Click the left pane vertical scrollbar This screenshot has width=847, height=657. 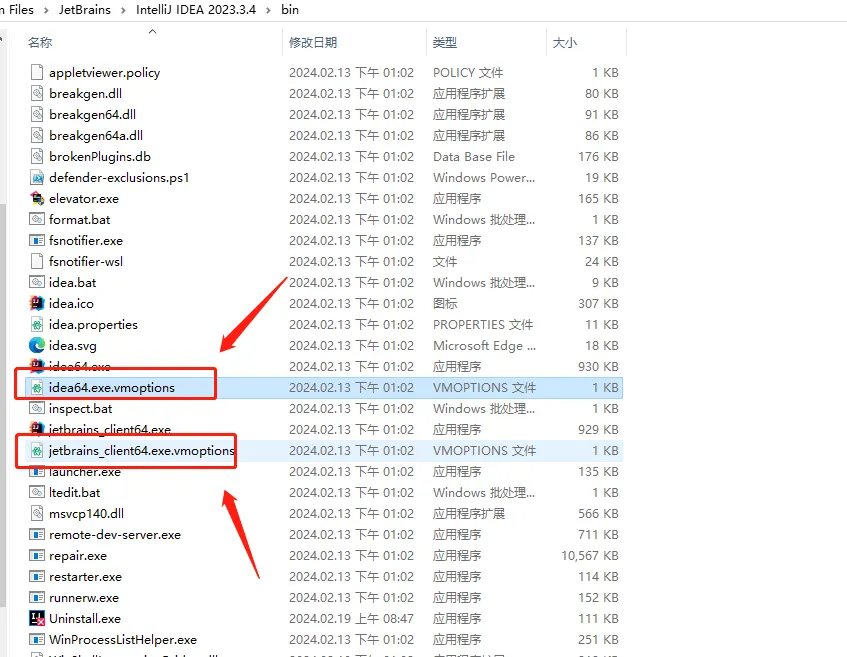(3, 405)
